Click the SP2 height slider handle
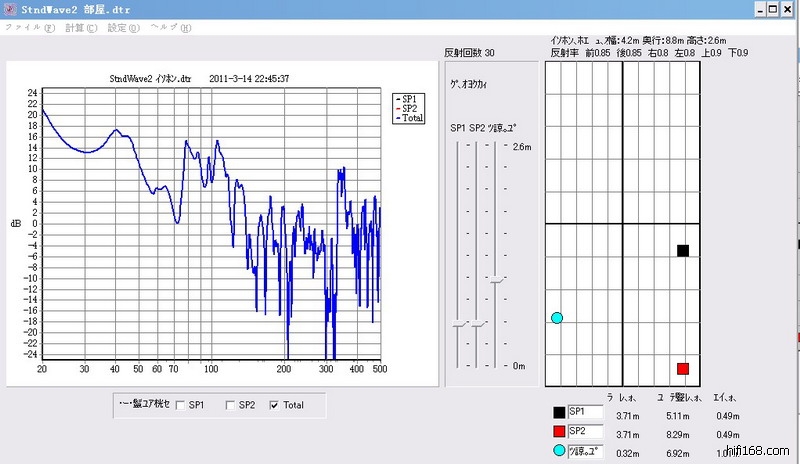This screenshot has height=464, width=800. [x=477, y=325]
